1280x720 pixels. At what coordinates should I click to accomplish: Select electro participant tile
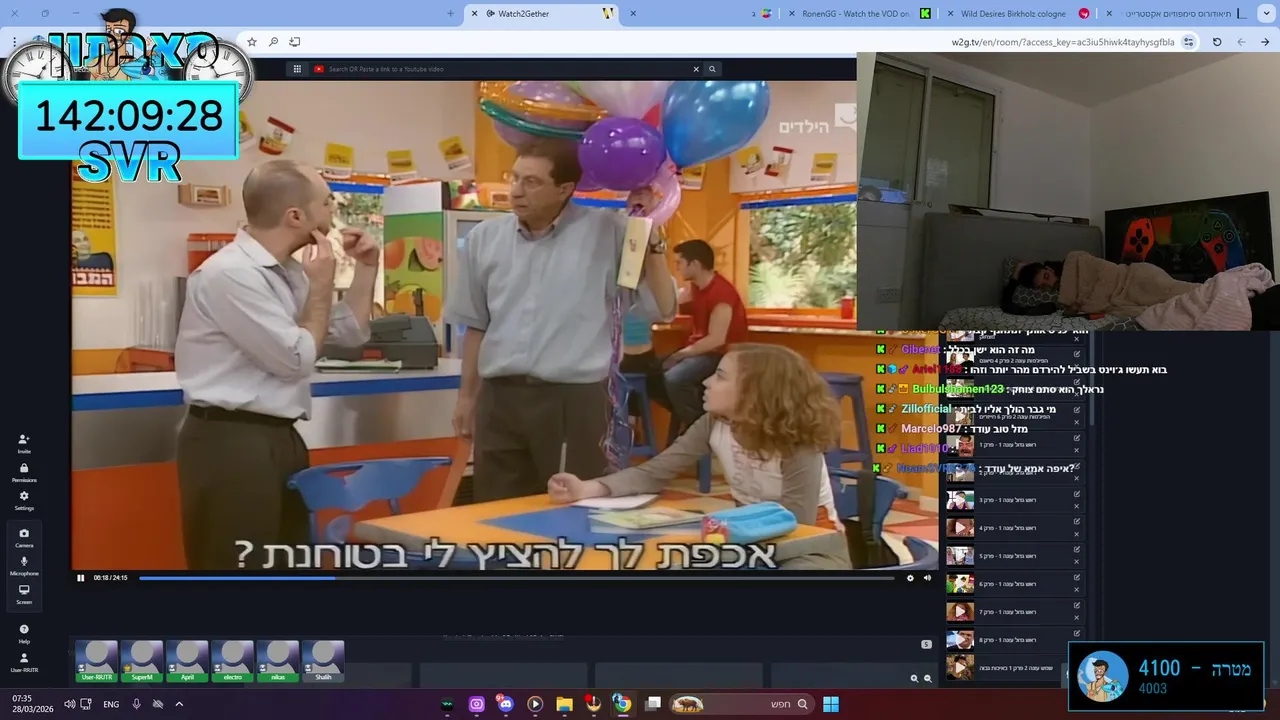[232, 661]
